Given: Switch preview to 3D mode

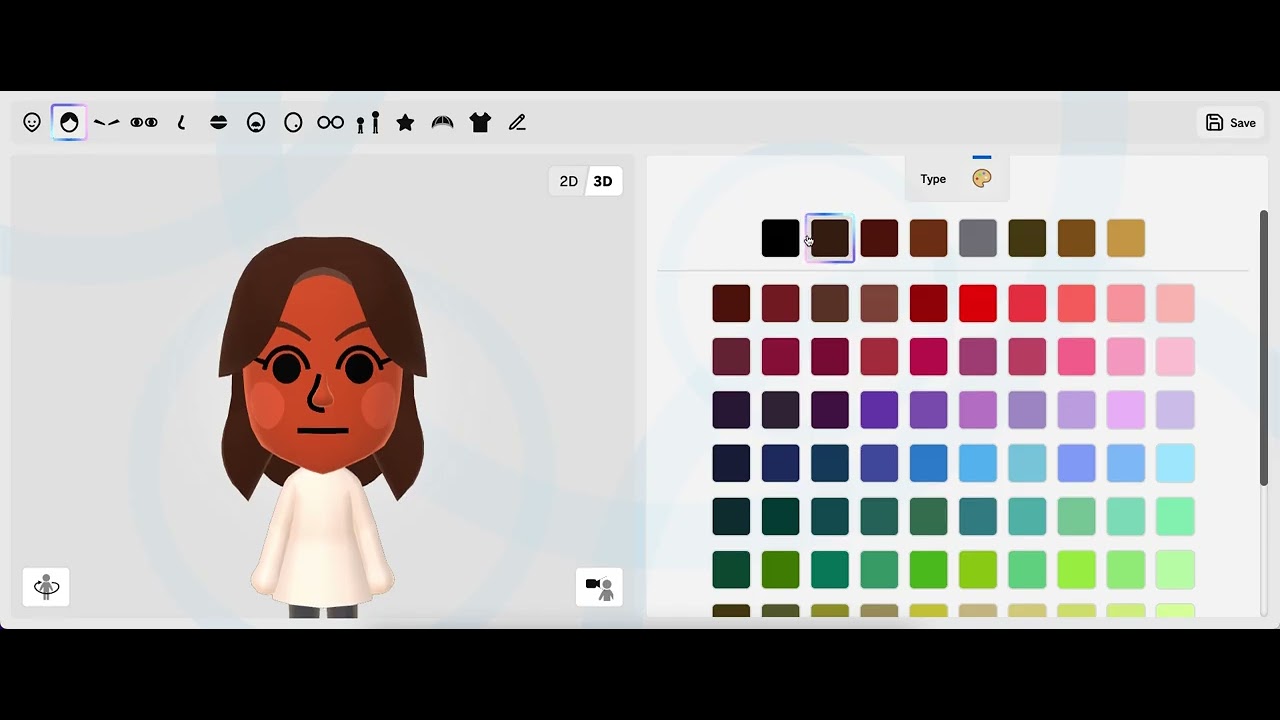Looking at the screenshot, I should click(603, 181).
